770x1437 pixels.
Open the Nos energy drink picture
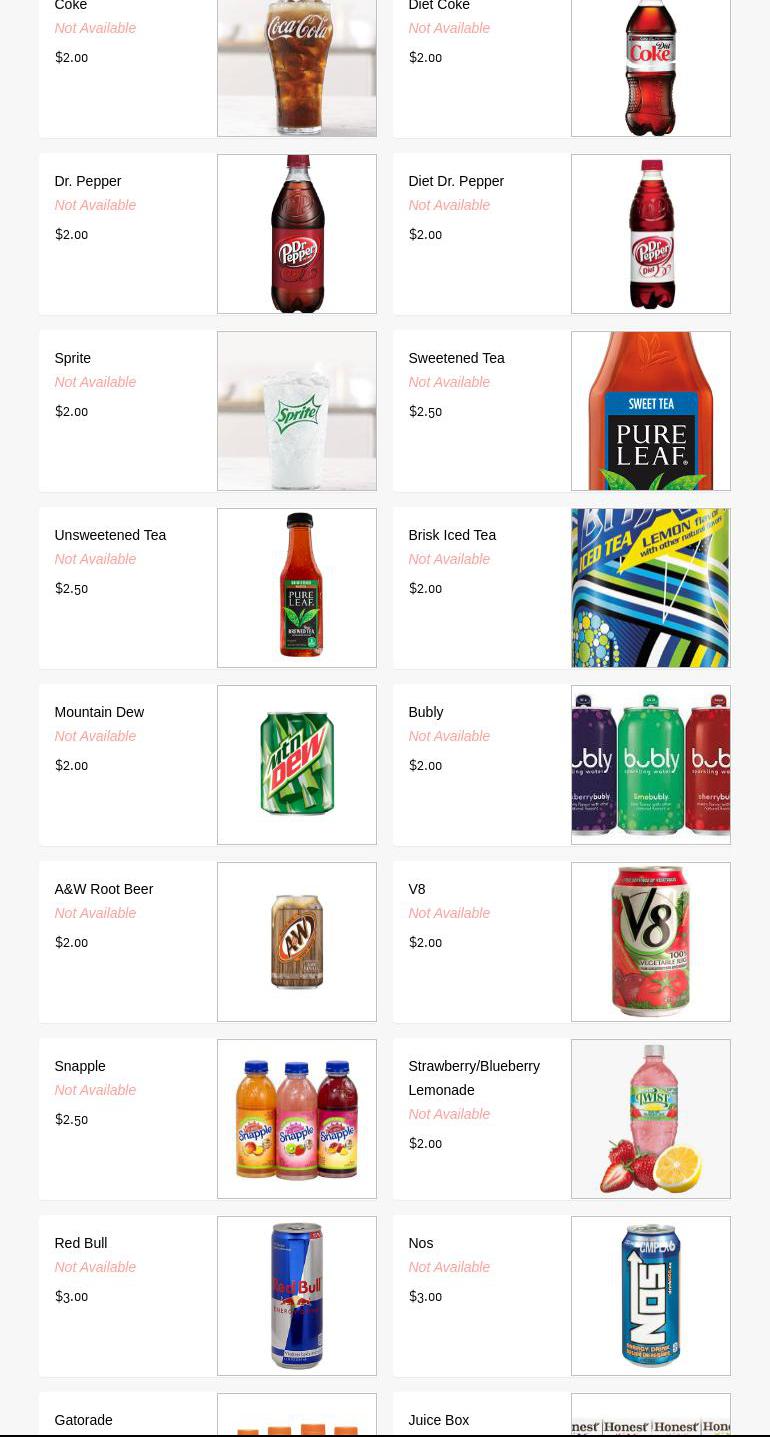(651, 1296)
